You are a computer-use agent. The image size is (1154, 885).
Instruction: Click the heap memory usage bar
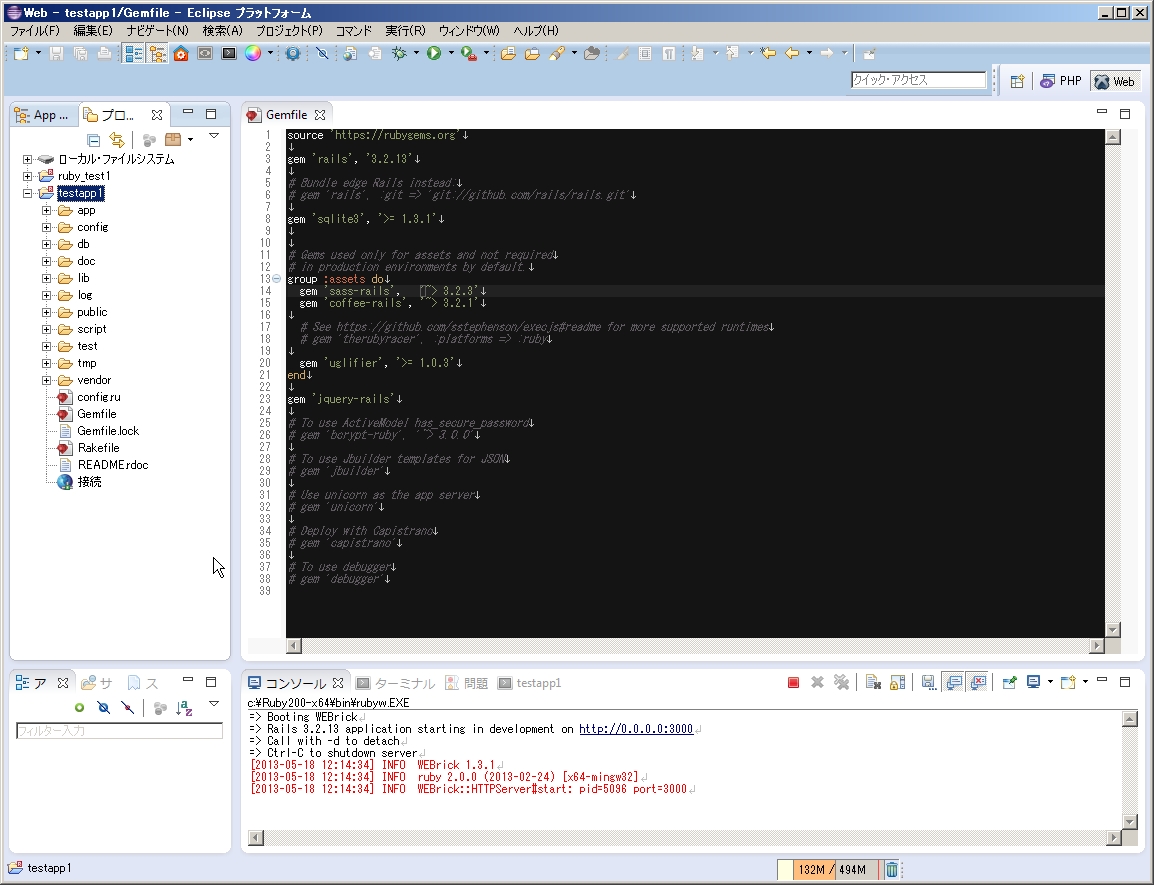pyautogui.click(x=828, y=870)
